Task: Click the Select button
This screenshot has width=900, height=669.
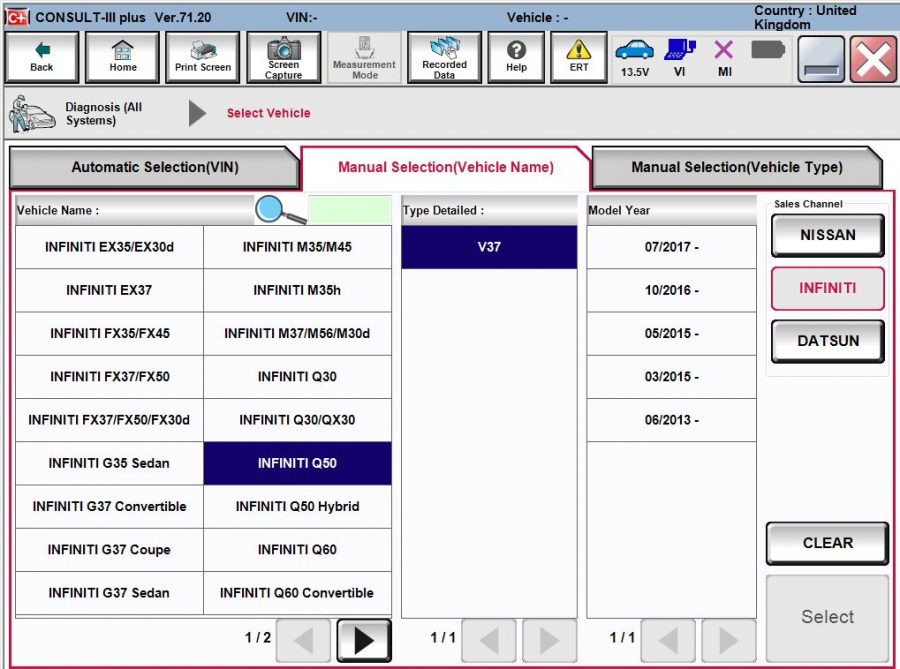Action: point(826,616)
